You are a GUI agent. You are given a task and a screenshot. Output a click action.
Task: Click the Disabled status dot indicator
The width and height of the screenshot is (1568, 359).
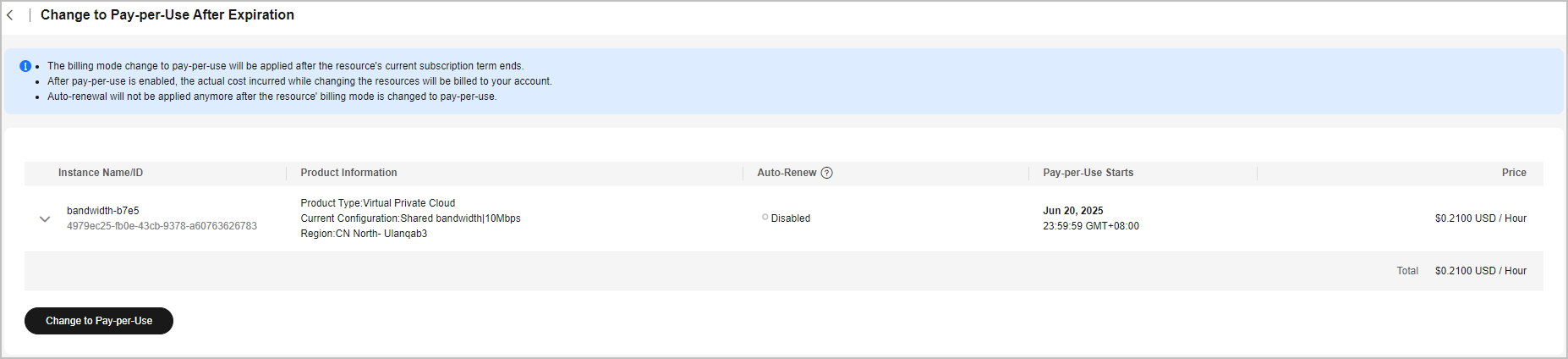765,218
